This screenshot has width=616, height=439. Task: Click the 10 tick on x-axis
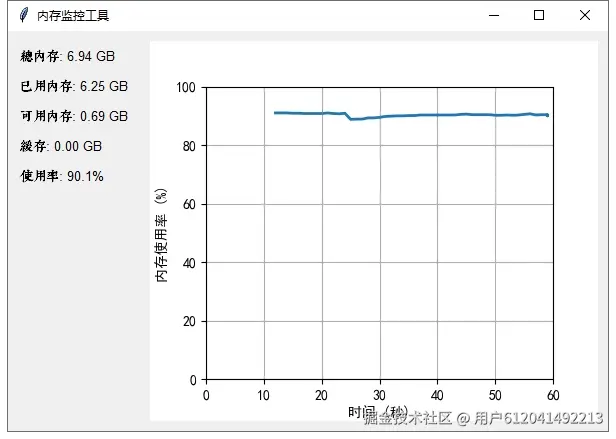(264, 395)
